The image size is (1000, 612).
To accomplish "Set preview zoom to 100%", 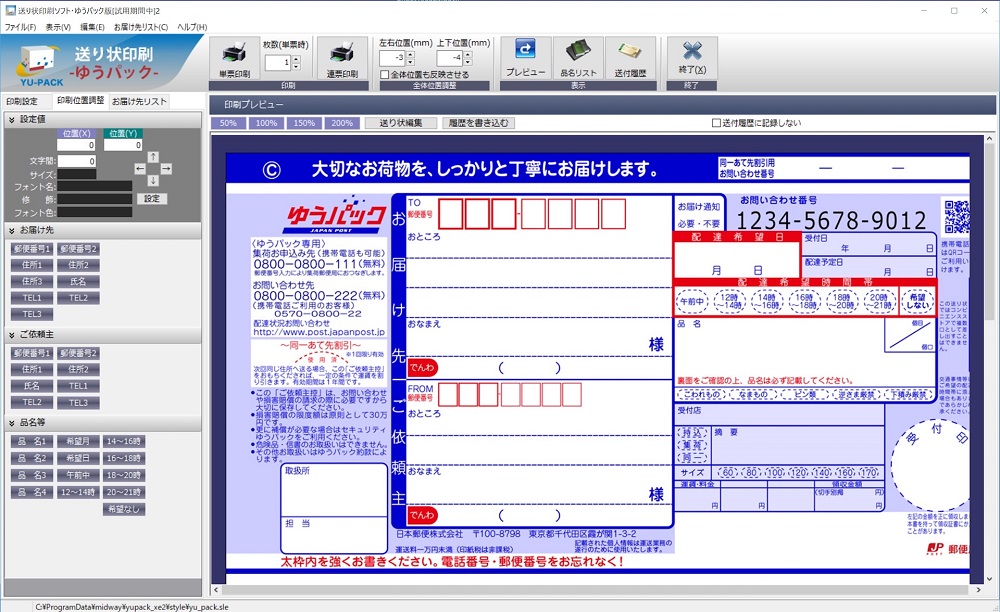I will tap(266, 123).
